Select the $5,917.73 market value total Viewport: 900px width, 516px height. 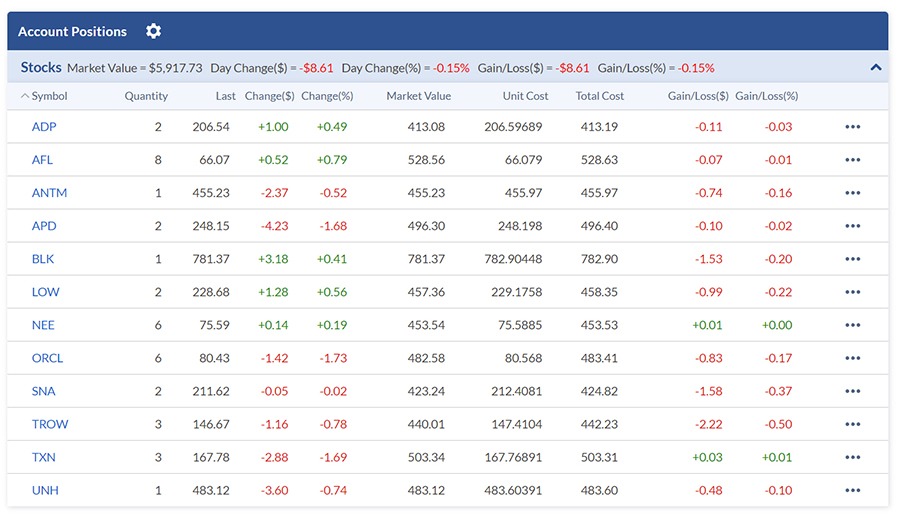point(176,68)
